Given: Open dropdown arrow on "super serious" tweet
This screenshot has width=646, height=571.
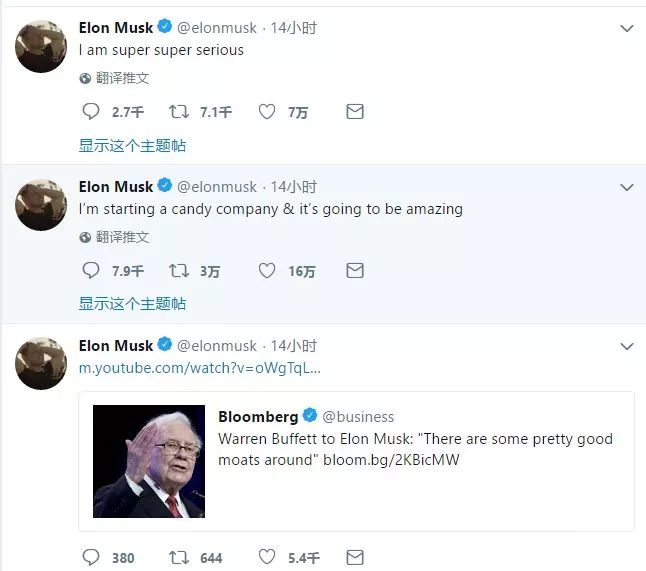Looking at the screenshot, I should click(627, 29).
